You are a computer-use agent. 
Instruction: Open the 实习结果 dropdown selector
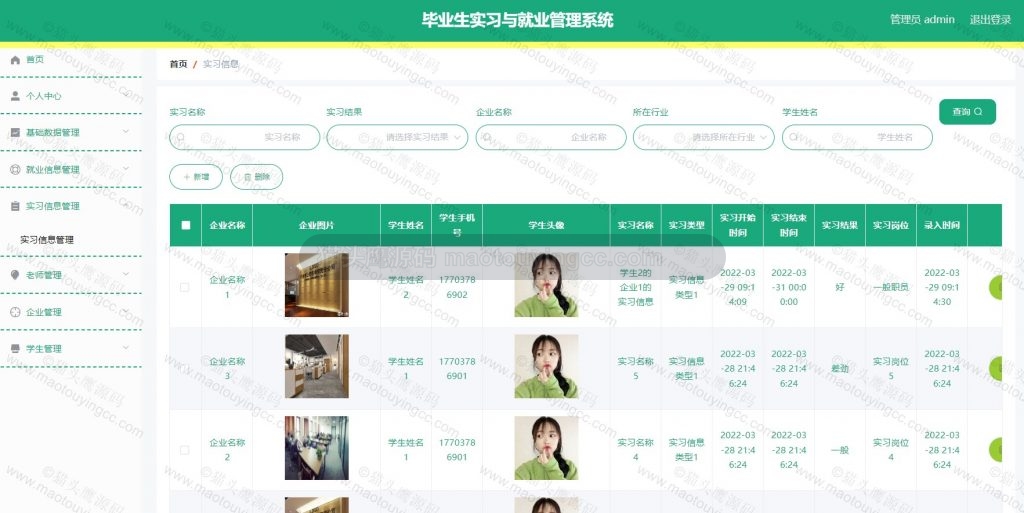397,138
